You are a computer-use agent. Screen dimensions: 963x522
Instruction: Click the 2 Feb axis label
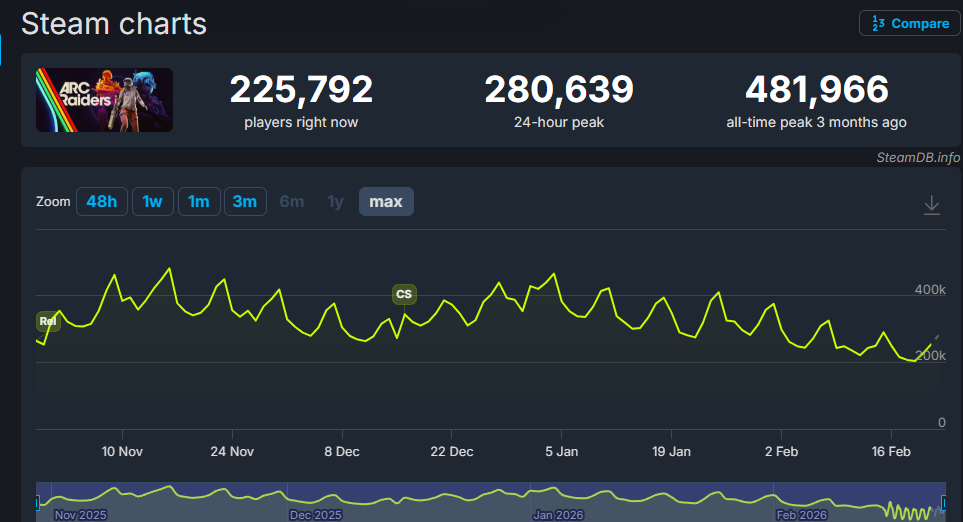tap(781, 451)
